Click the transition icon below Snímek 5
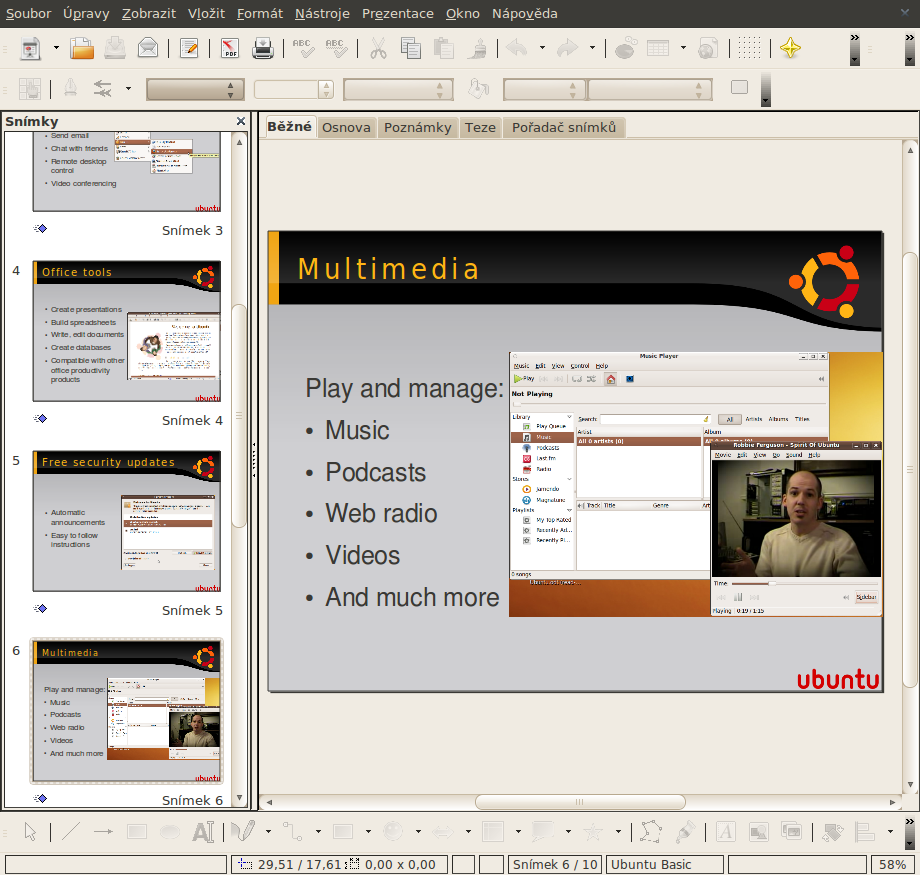Viewport: 920px width, 875px height. click(40, 609)
